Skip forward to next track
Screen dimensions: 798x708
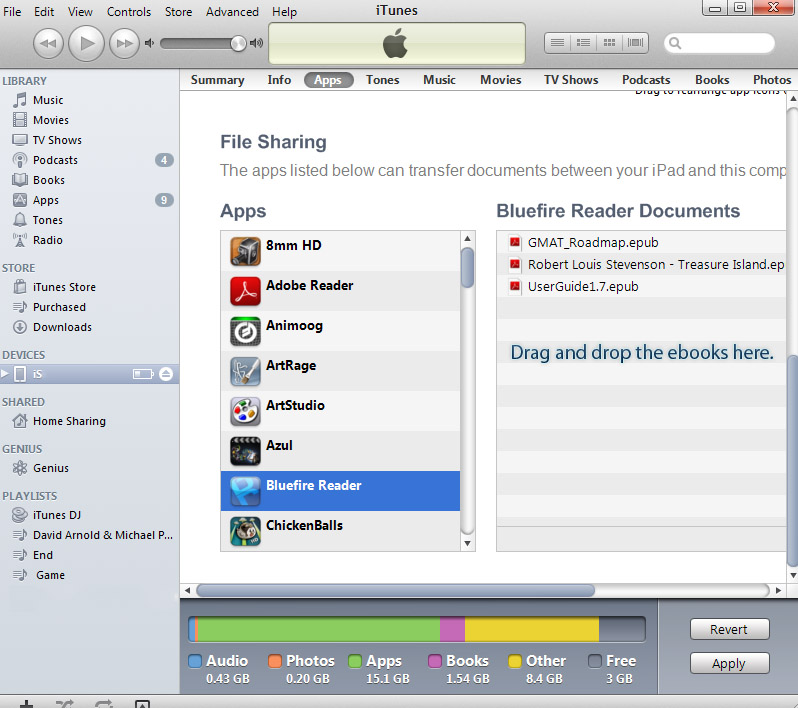pos(124,43)
